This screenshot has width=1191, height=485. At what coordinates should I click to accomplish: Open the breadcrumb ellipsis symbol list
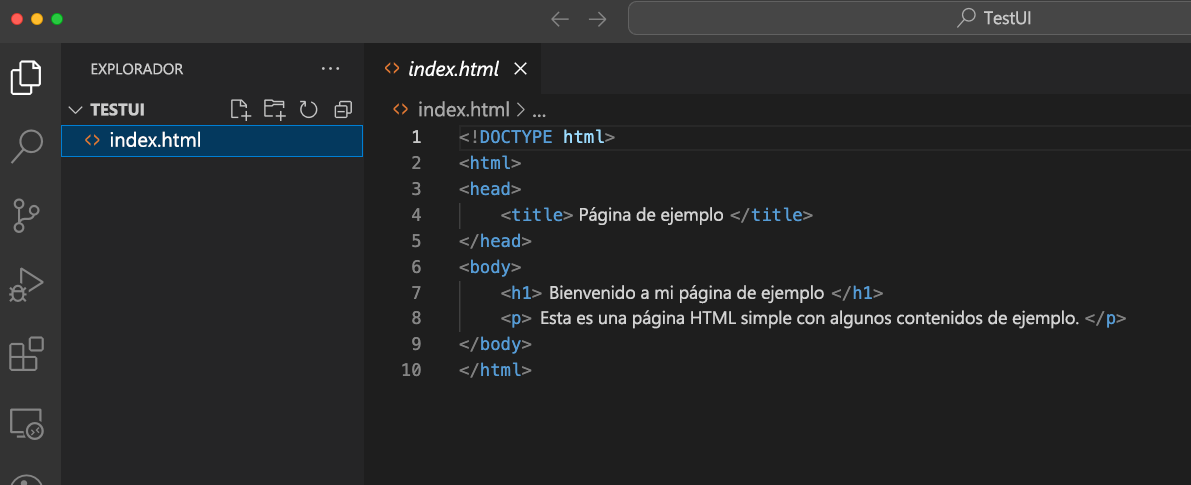point(539,111)
